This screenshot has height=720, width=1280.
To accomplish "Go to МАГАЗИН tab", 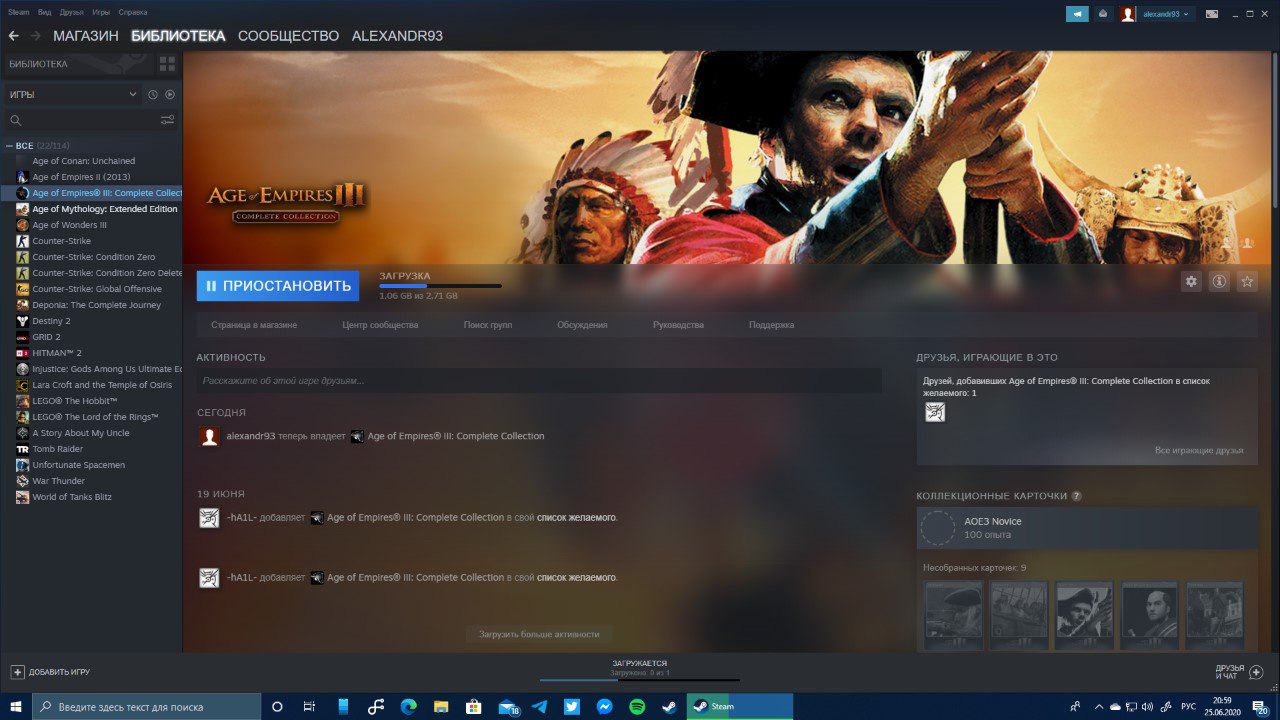I will (x=86, y=36).
